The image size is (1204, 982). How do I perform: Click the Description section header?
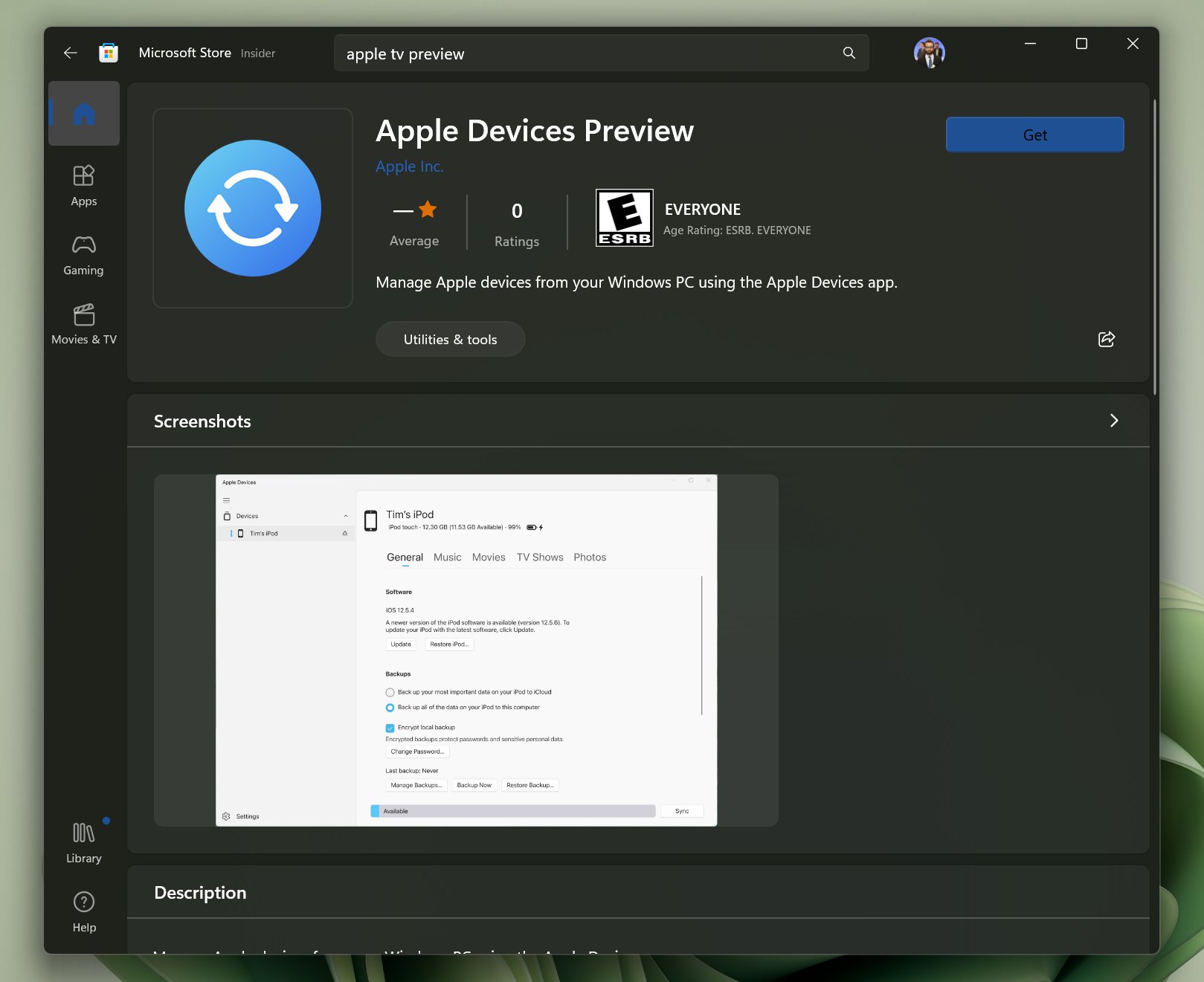(x=200, y=893)
